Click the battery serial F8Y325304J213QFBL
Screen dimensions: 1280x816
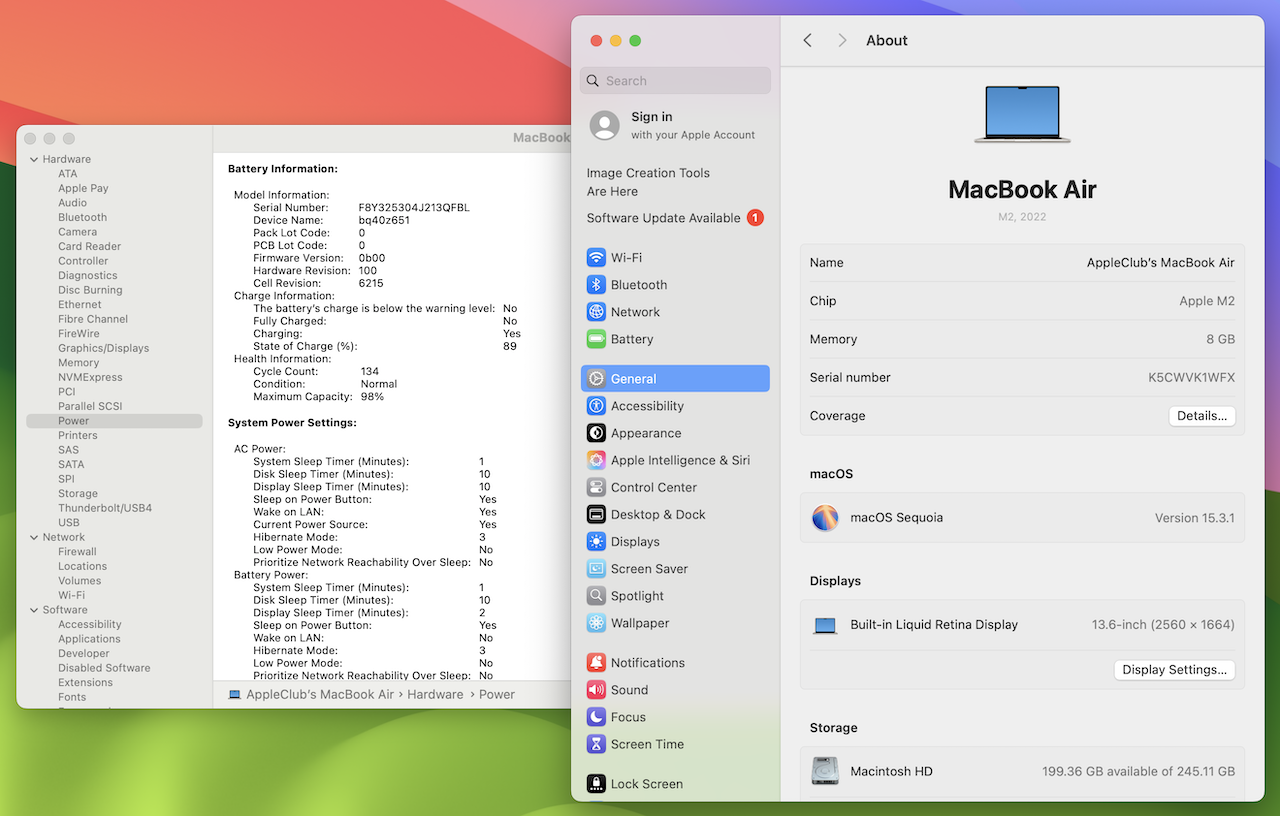(414, 208)
